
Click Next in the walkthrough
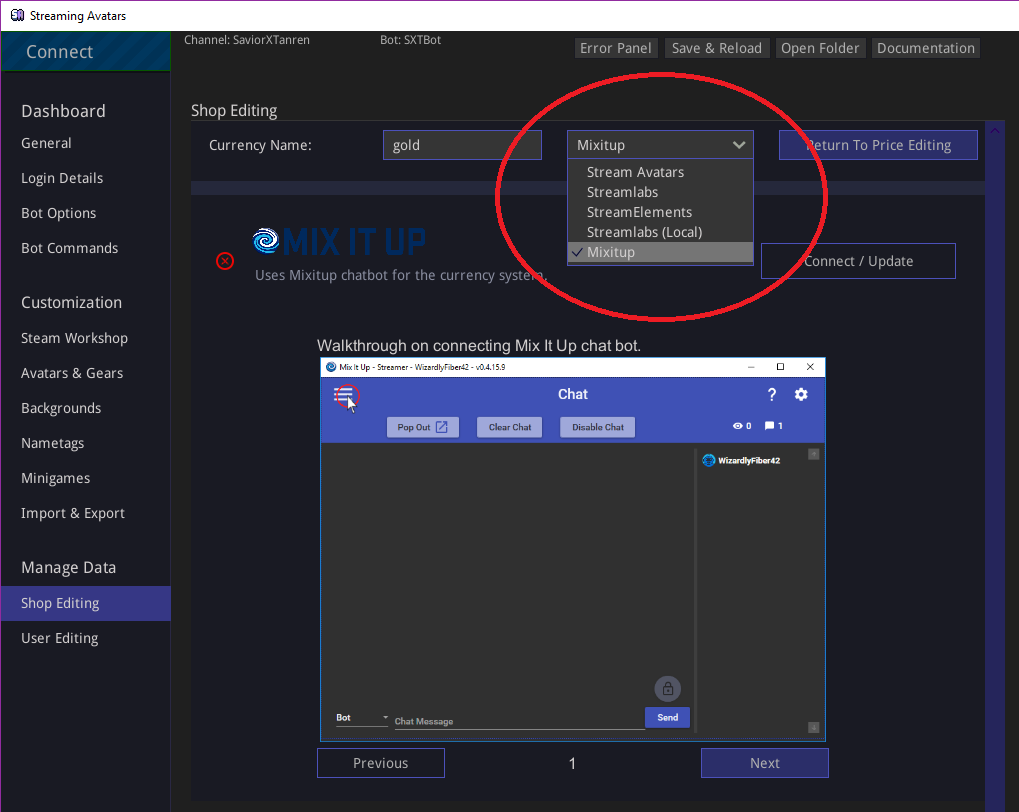click(x=764, y=763)
